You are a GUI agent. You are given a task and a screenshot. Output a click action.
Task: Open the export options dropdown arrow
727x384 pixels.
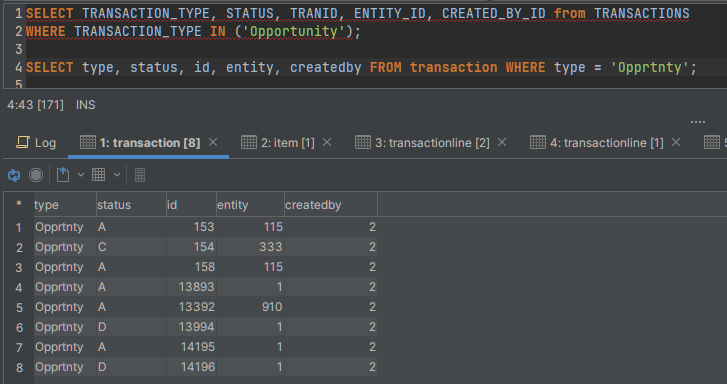point(81,175)
